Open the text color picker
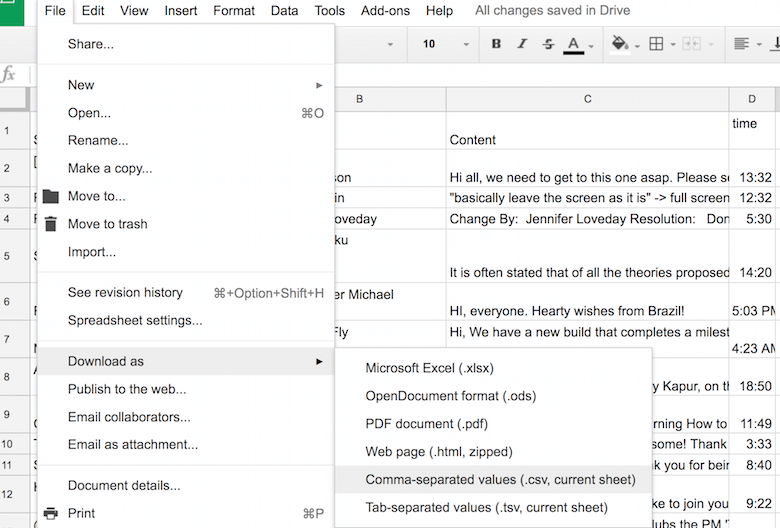 pyautogui.click(x=574, y=45)
